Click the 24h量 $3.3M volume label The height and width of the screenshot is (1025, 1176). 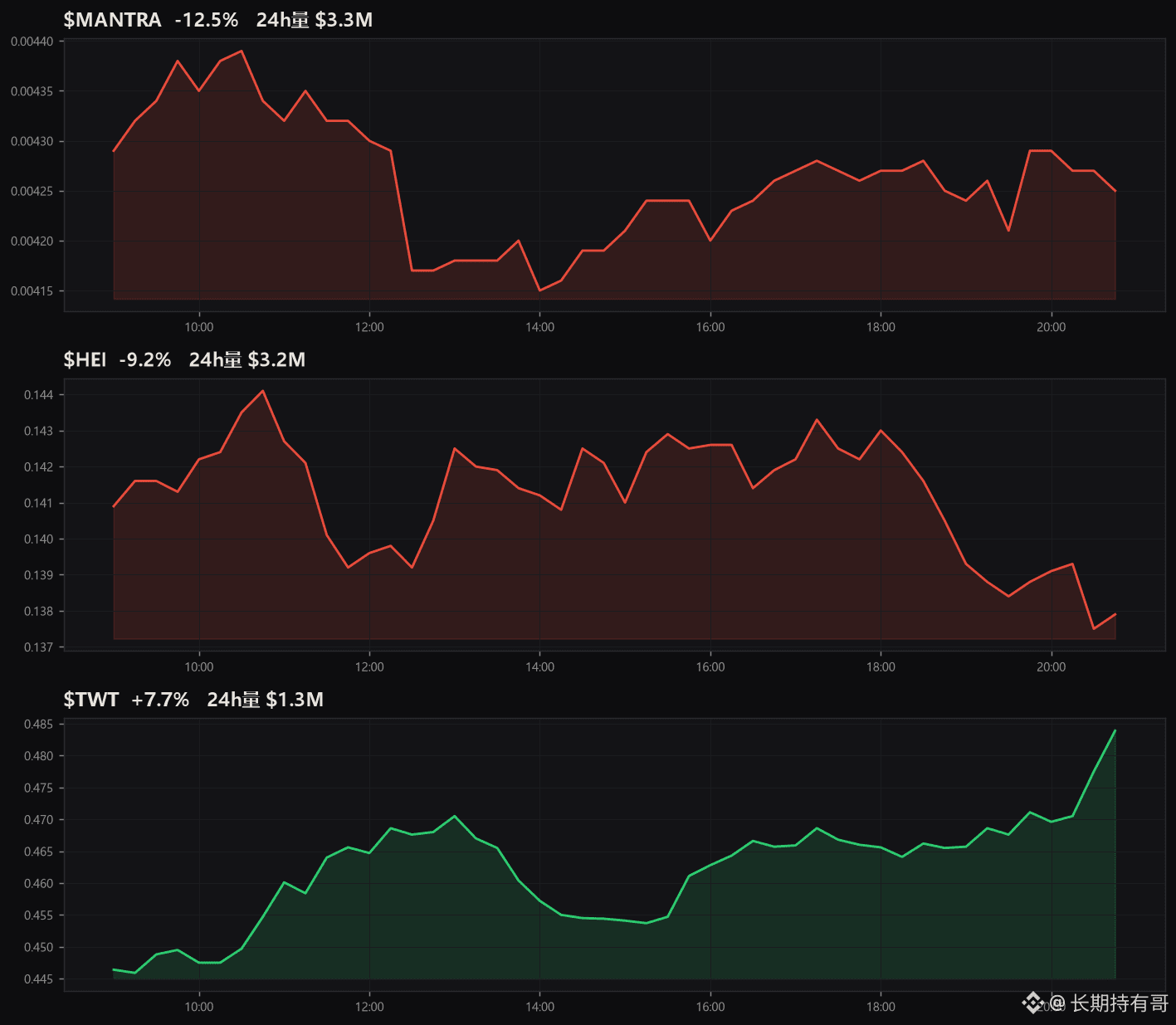(x=314, y=20)
